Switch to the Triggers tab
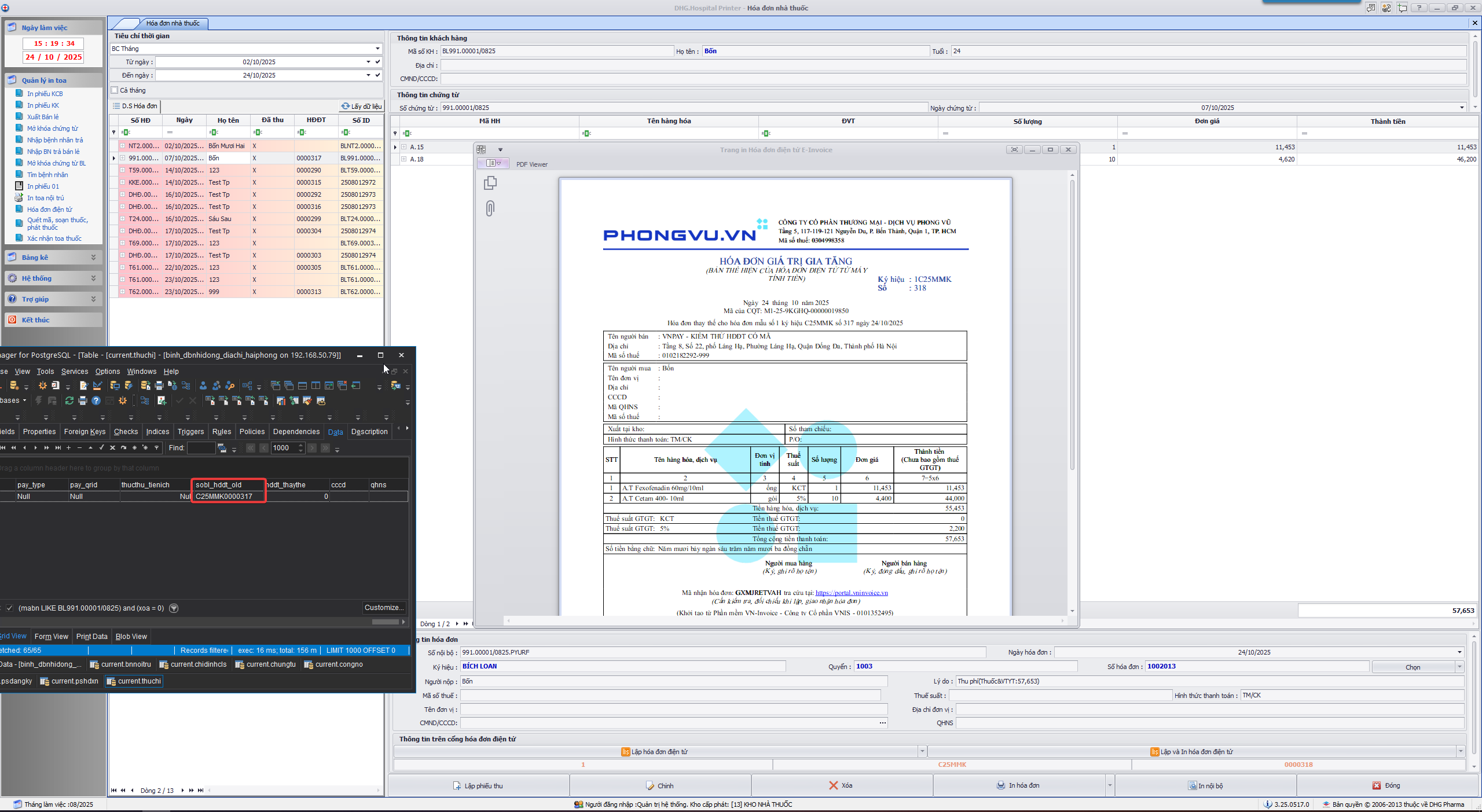Screen dimensions: 1482x812 190,432
